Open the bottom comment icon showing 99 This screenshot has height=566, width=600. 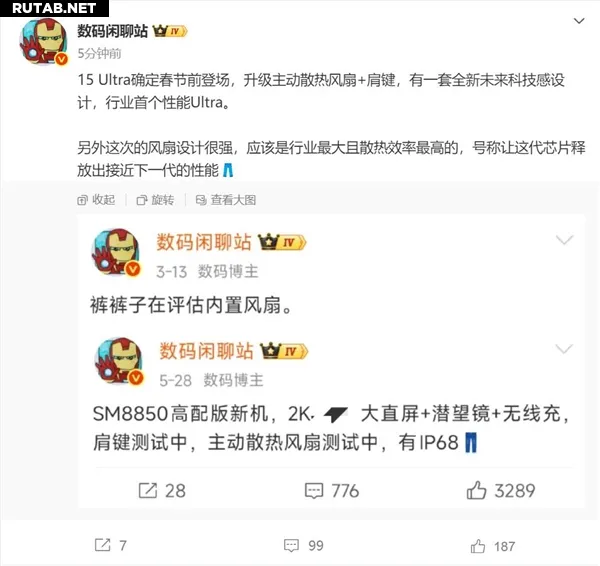[303, 545]
